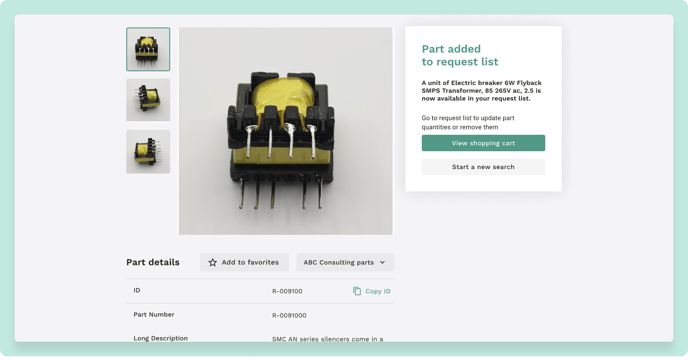Image resolution: width=688 pixels, height=360 pixels.
Task: Select the third transformer thumbnail image
Action: click(148, 151)
